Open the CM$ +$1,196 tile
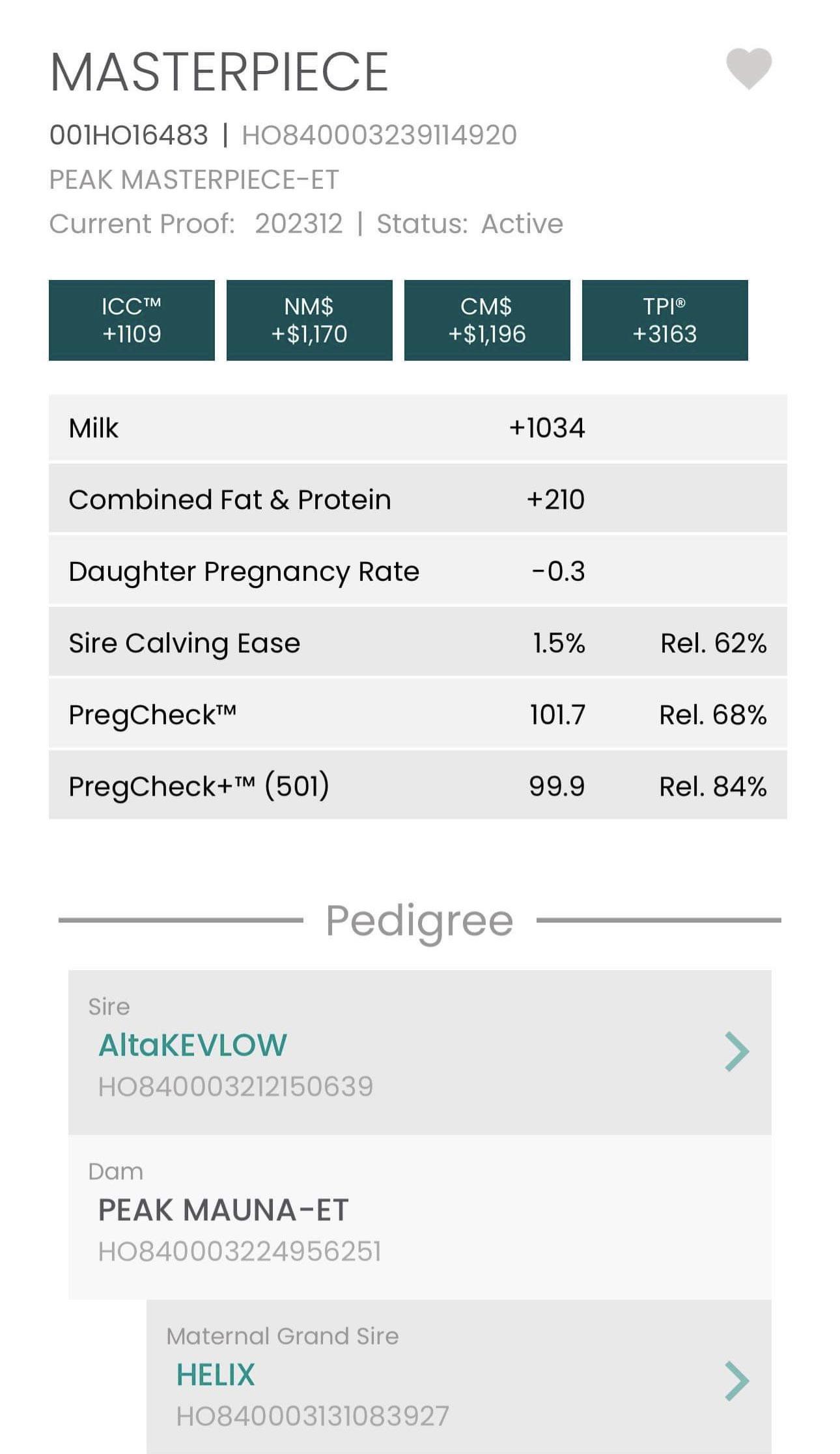Screen dimensions: 840x1454 pos(487,320)
